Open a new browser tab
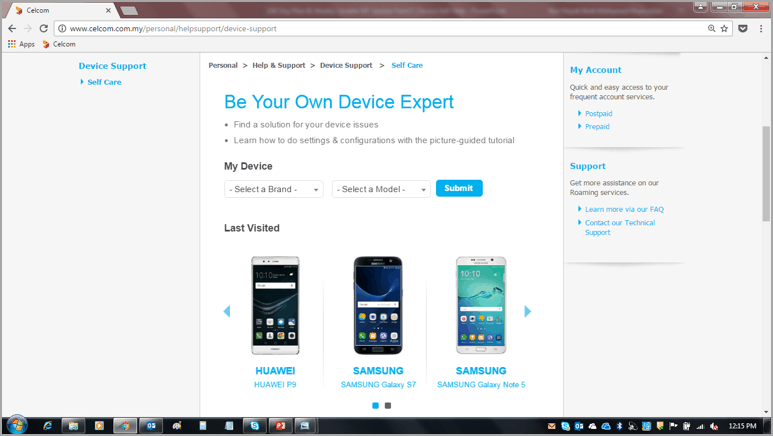The height and width of the screenshot is (436, 773). [x=129, y=10]
